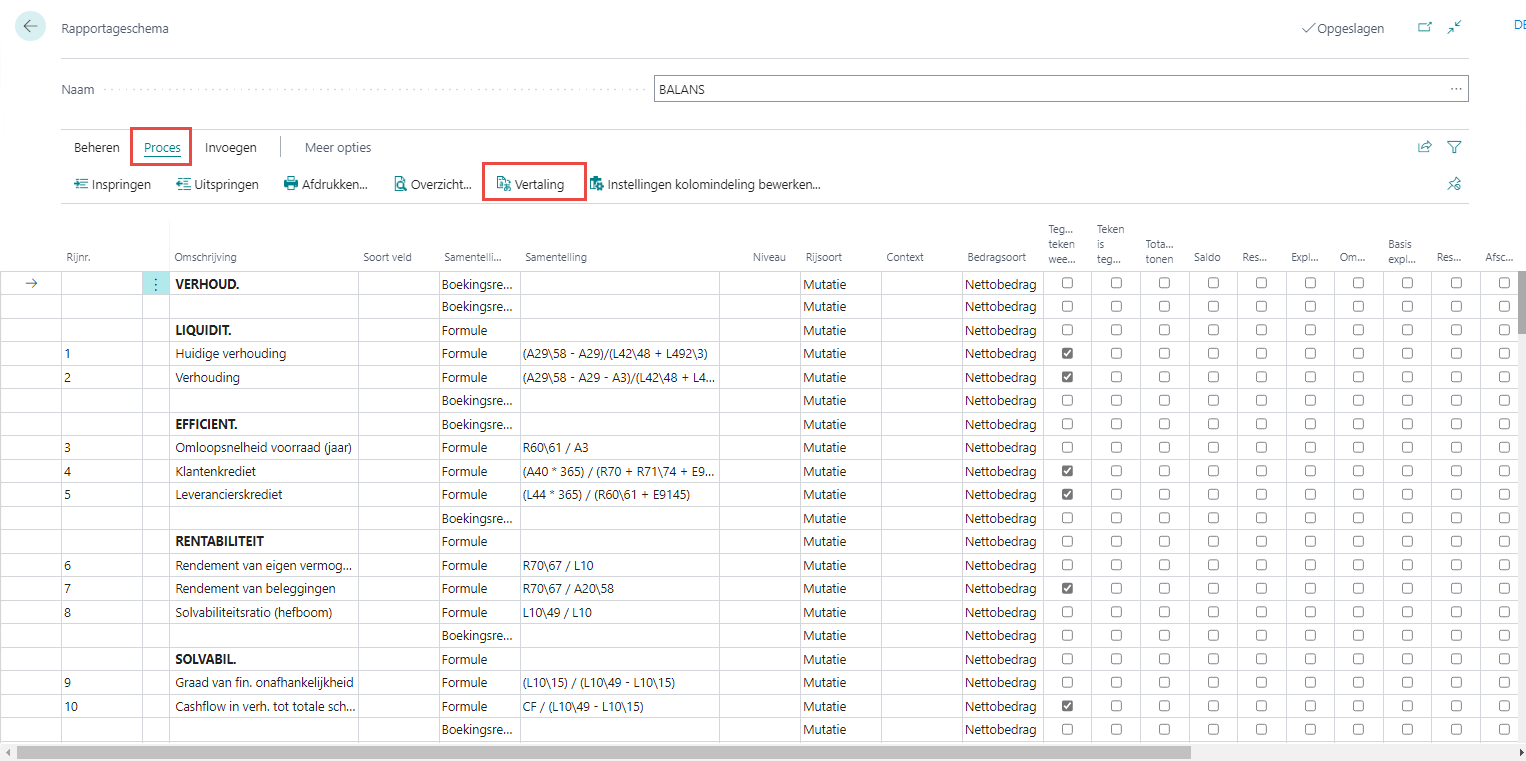This screenshot has width=1526, height=761.
Task: Enable first checkbox in VERHOUD. row
Action: click(1067, 283)
